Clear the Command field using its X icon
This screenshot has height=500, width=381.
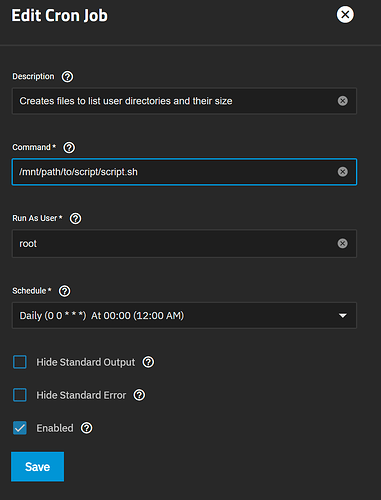(342, 172)
